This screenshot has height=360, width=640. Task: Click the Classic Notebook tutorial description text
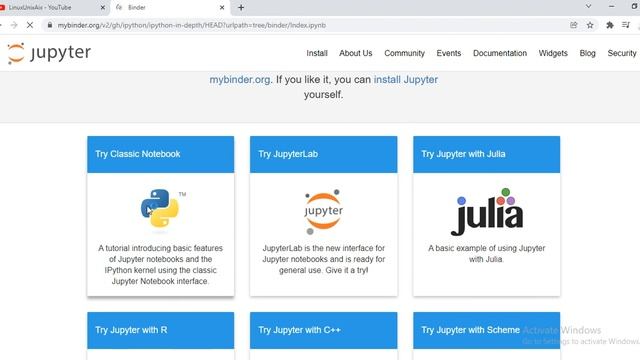[160, 264]
